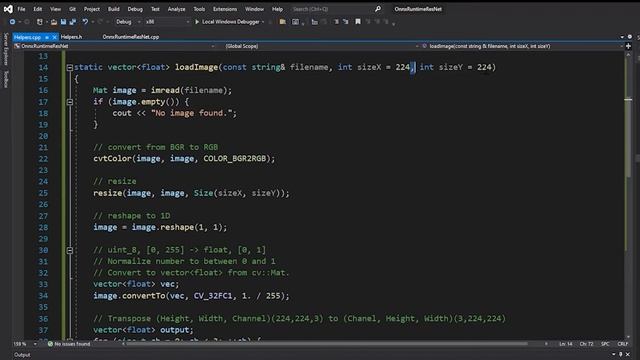Click the OnnxRuntimeResNet solution name in title bar
640x360 pixels.
click(418, 9)
